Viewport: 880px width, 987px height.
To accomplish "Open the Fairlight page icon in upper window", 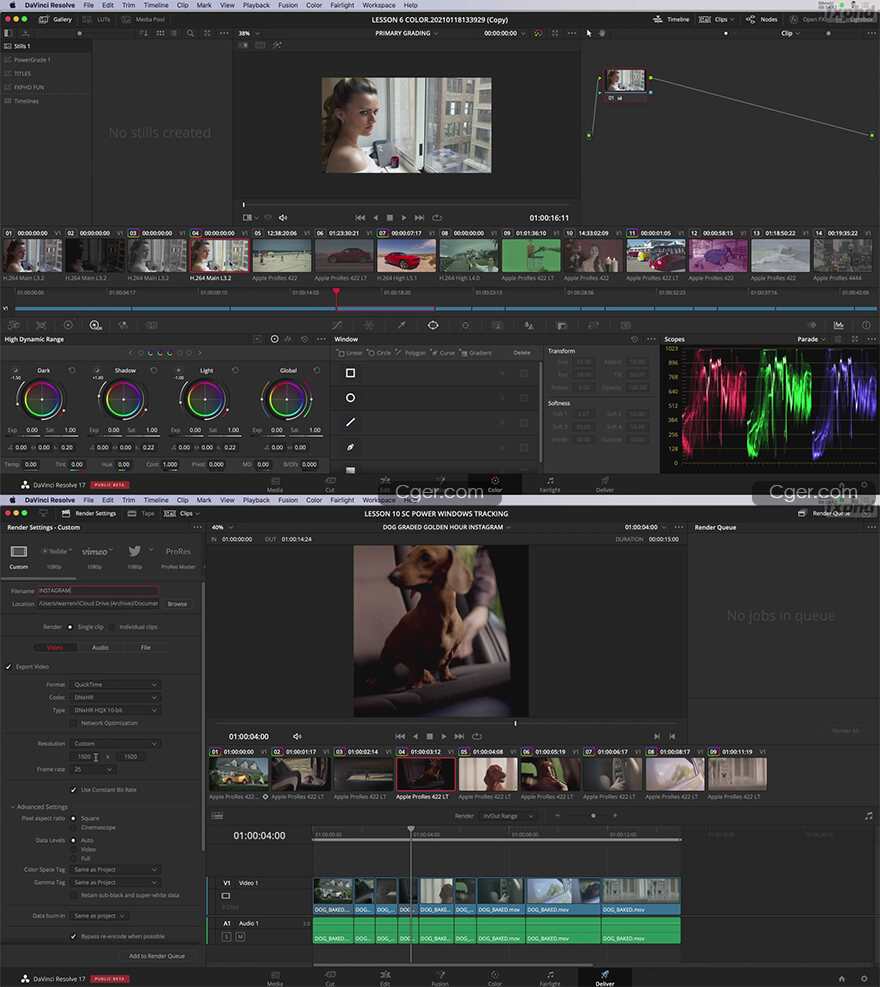I will click(x=549, y=482).
